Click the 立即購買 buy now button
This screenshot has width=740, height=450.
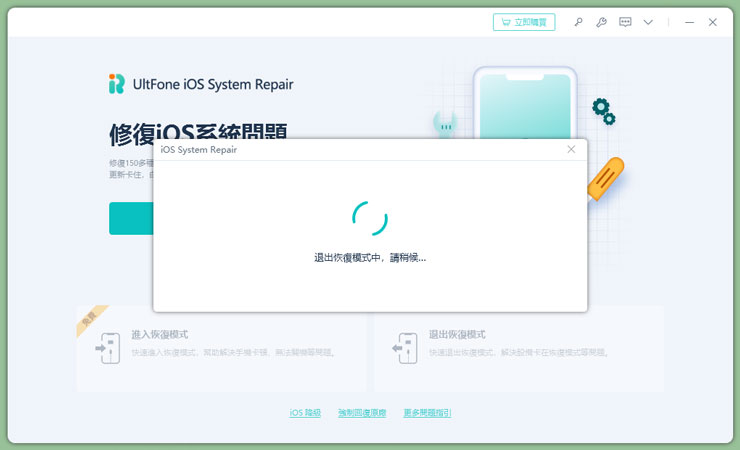click(524, 22)
